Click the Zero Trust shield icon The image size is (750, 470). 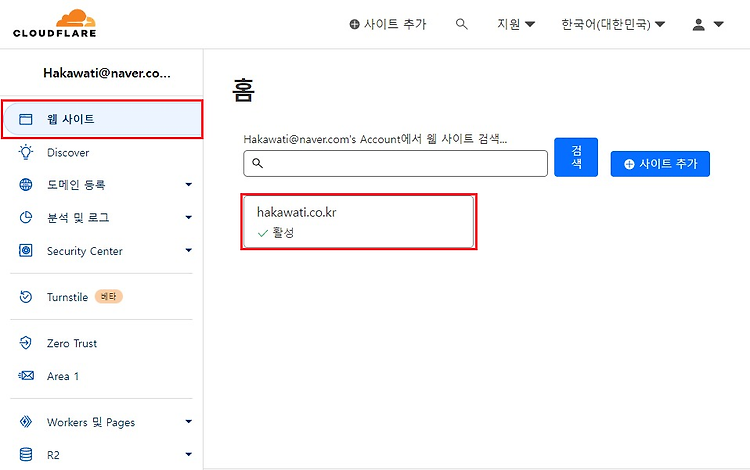tap(25, 343)
